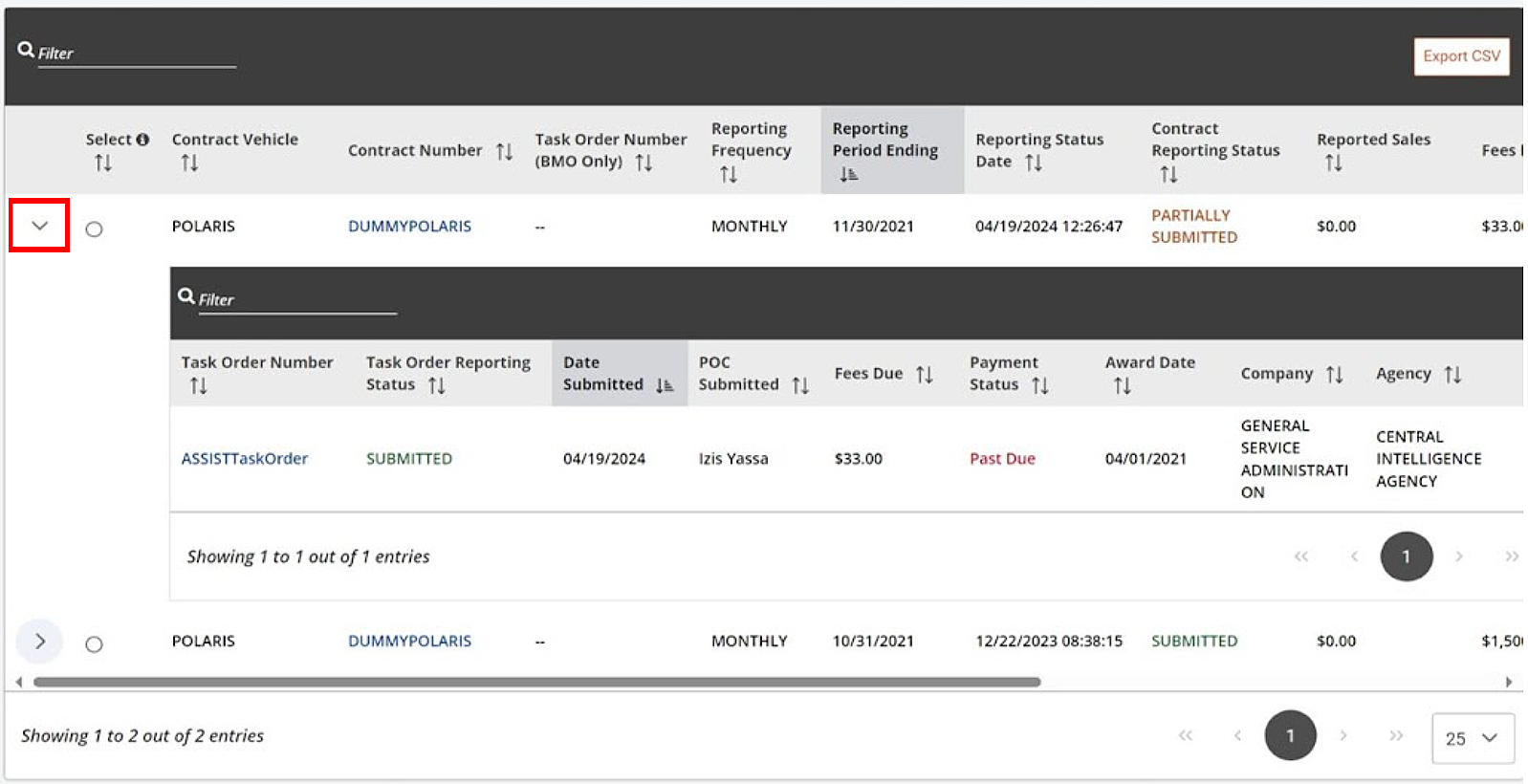Sort nested table by Payment Status

1040,385
